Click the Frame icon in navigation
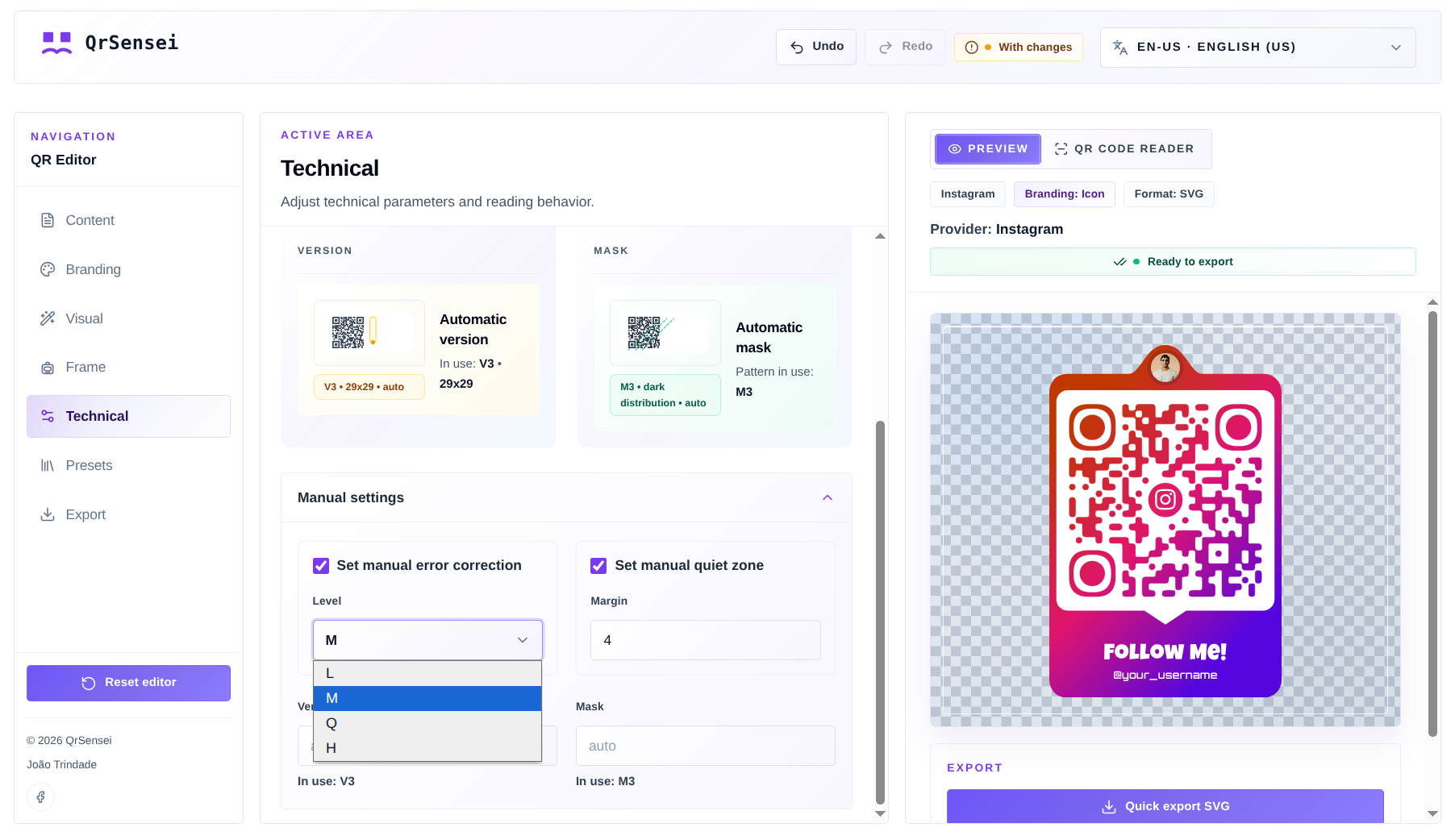This screenshot has width=1455, height=840. click(48, 368)
